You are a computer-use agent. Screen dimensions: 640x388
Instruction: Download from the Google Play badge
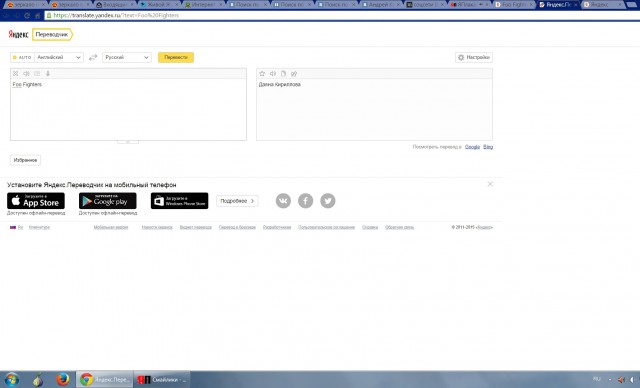[x=108, y=201]
